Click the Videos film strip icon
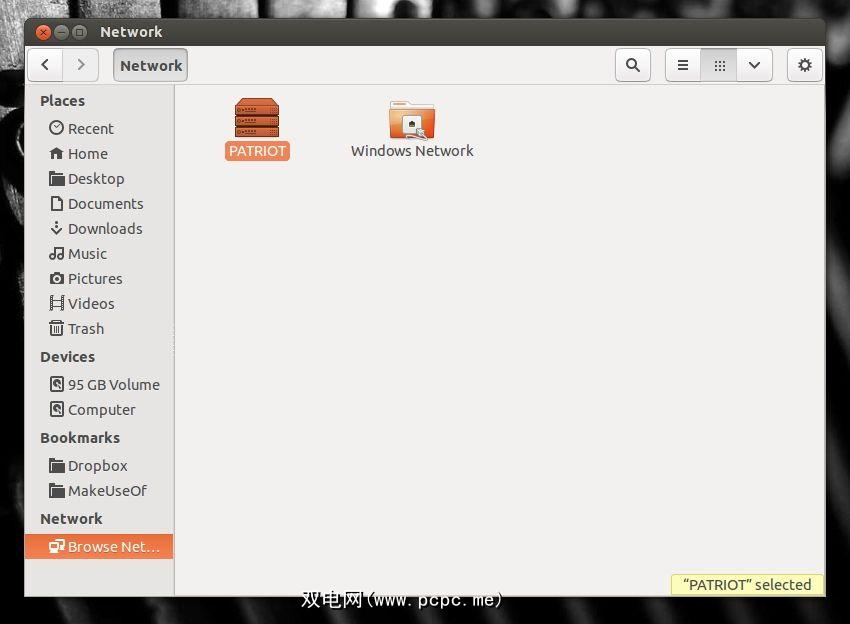 (x=56, y=303)
